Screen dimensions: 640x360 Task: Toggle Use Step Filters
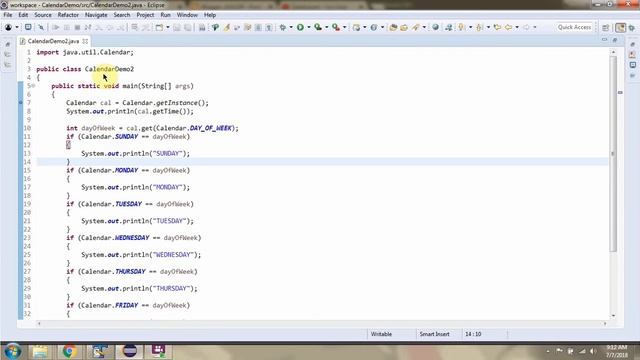click(145, 27)
